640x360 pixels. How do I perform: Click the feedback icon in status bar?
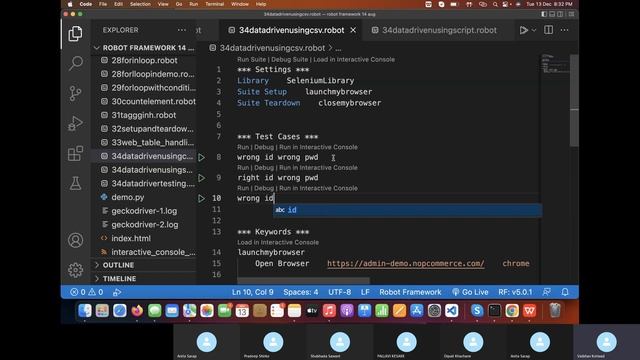click(x=547, y=292)
